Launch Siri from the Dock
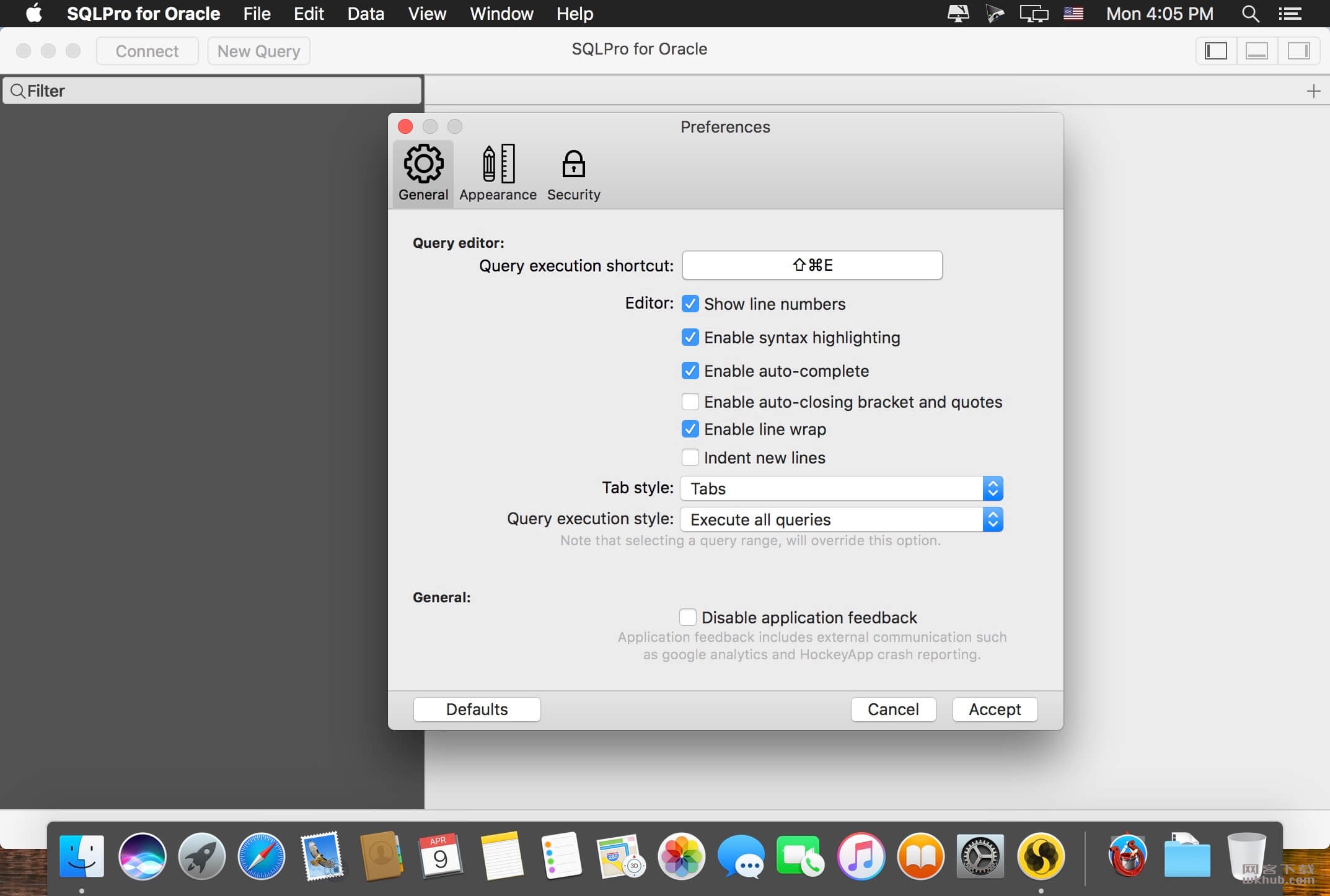Viewport: 1330px width, 896px height. pyautogui.click(x=142, y=856)
